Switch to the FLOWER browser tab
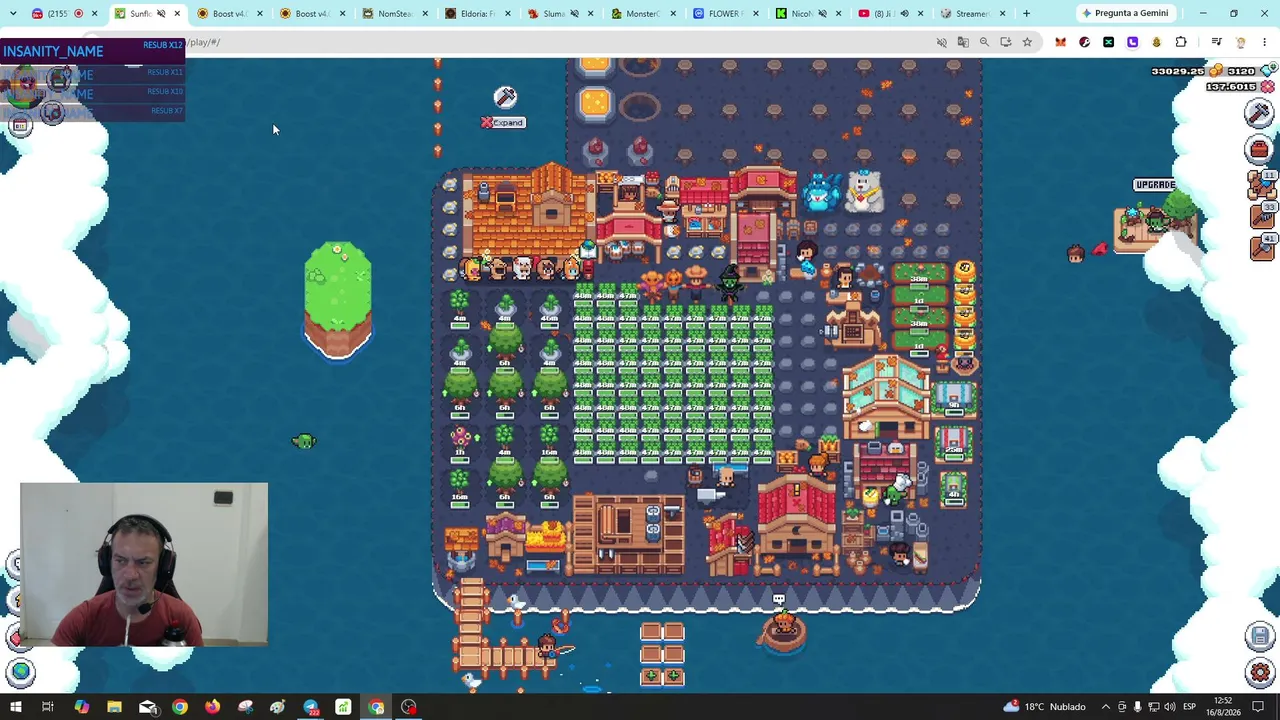The height and width of the screenshot is (720, 1280). tap(727, 13)
